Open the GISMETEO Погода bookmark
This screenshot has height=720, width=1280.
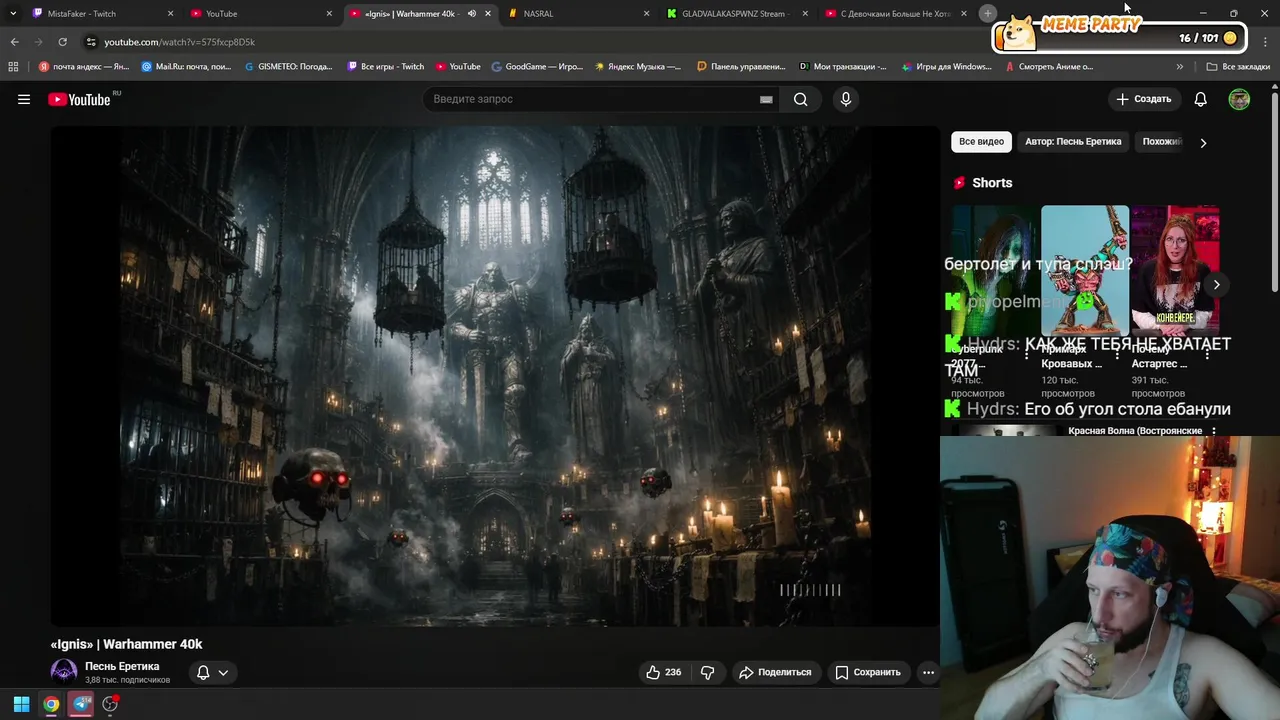(x=288, y=67)
